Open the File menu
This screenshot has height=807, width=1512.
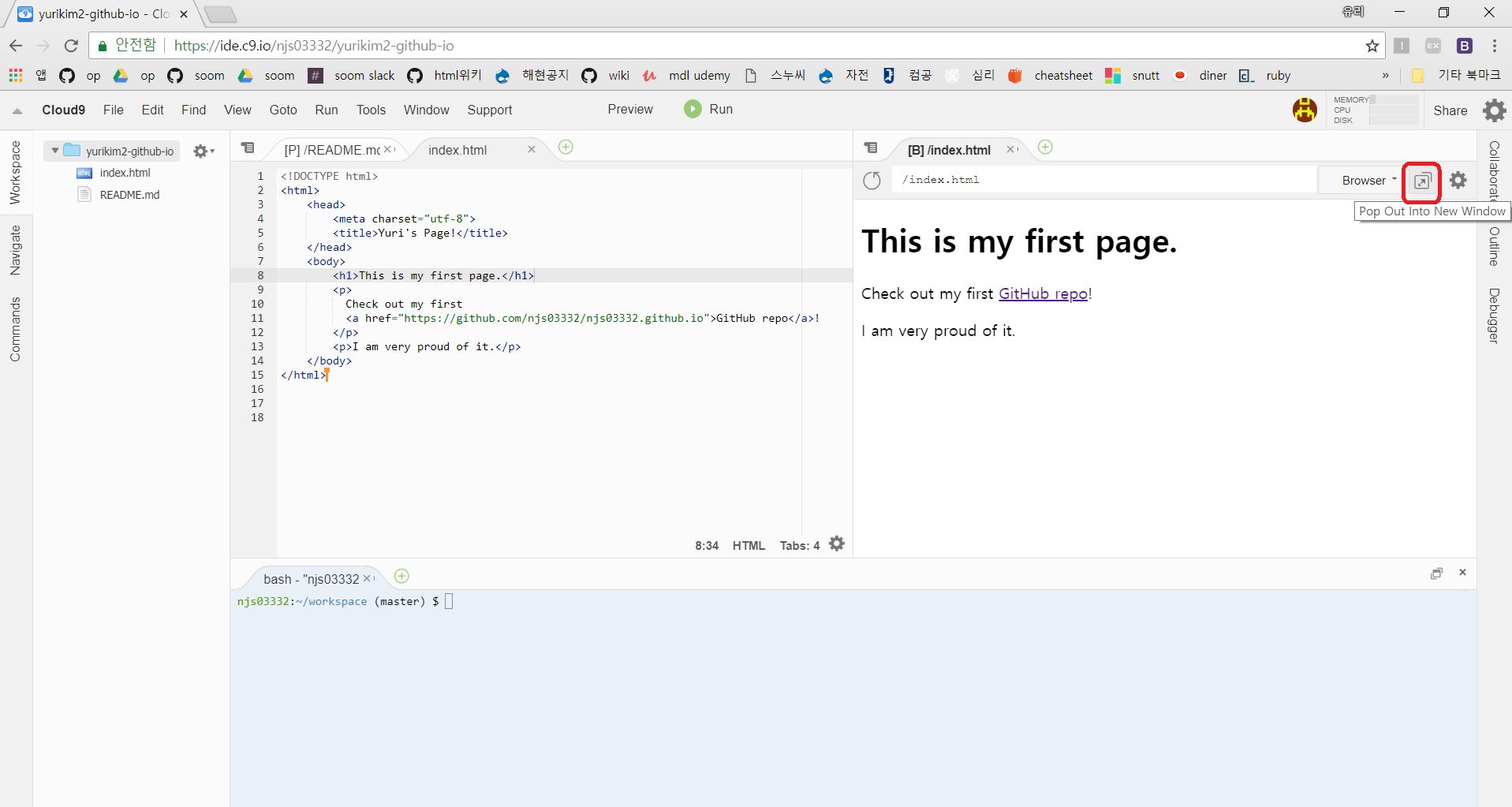[x=114, y=110]
